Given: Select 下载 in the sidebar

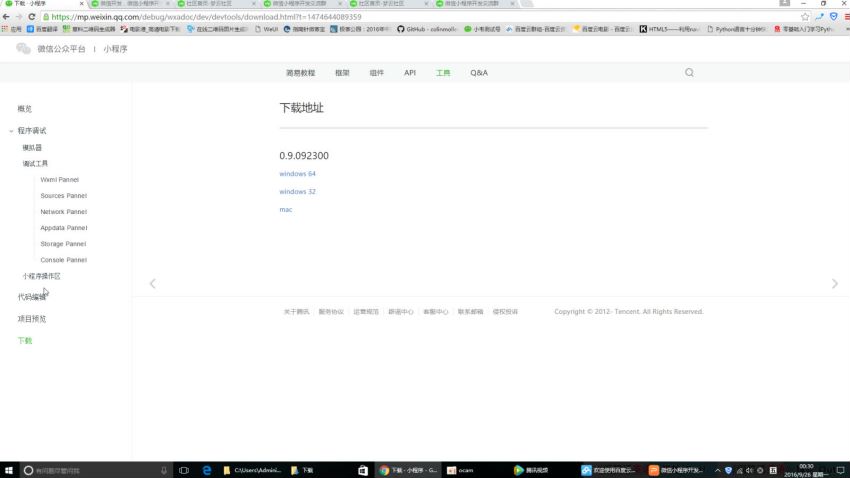Looking at the screenshot, I should point(24,340).
